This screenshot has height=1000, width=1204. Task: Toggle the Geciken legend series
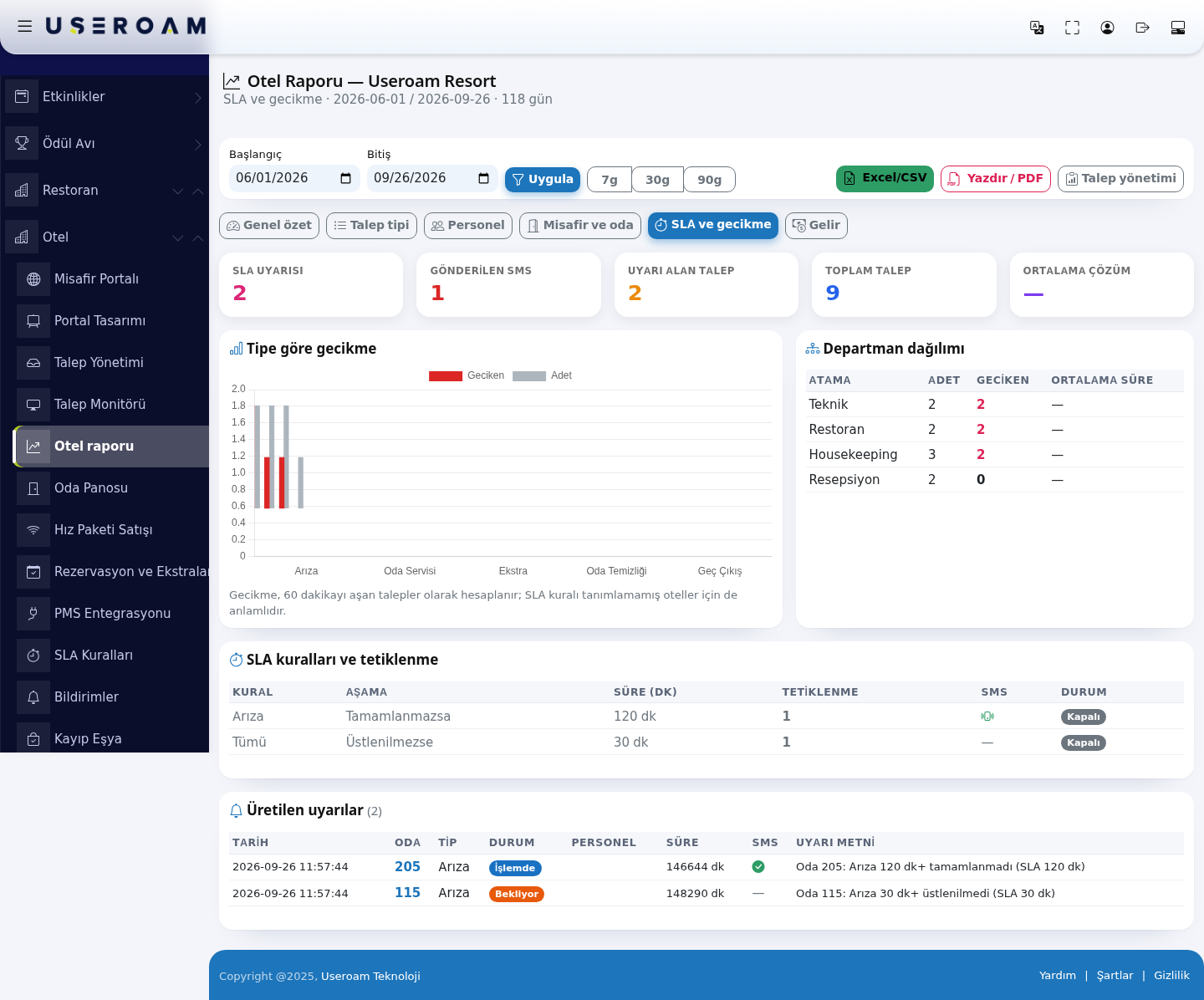[x=467, y=375]
